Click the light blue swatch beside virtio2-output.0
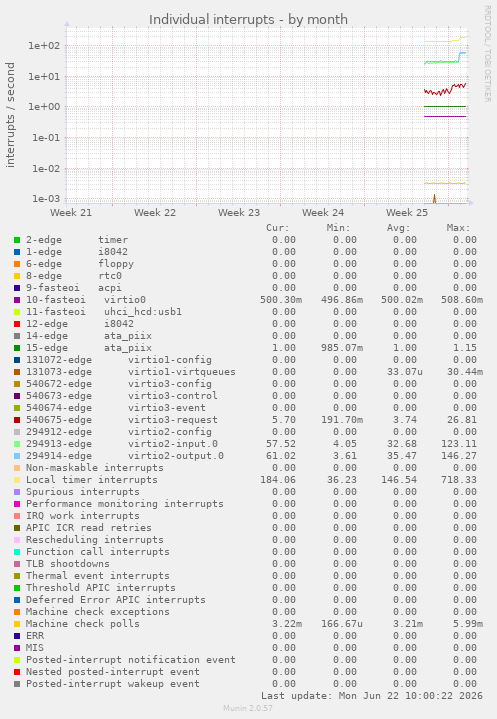This screenshot has height=719, width=497. pos(17,456)
